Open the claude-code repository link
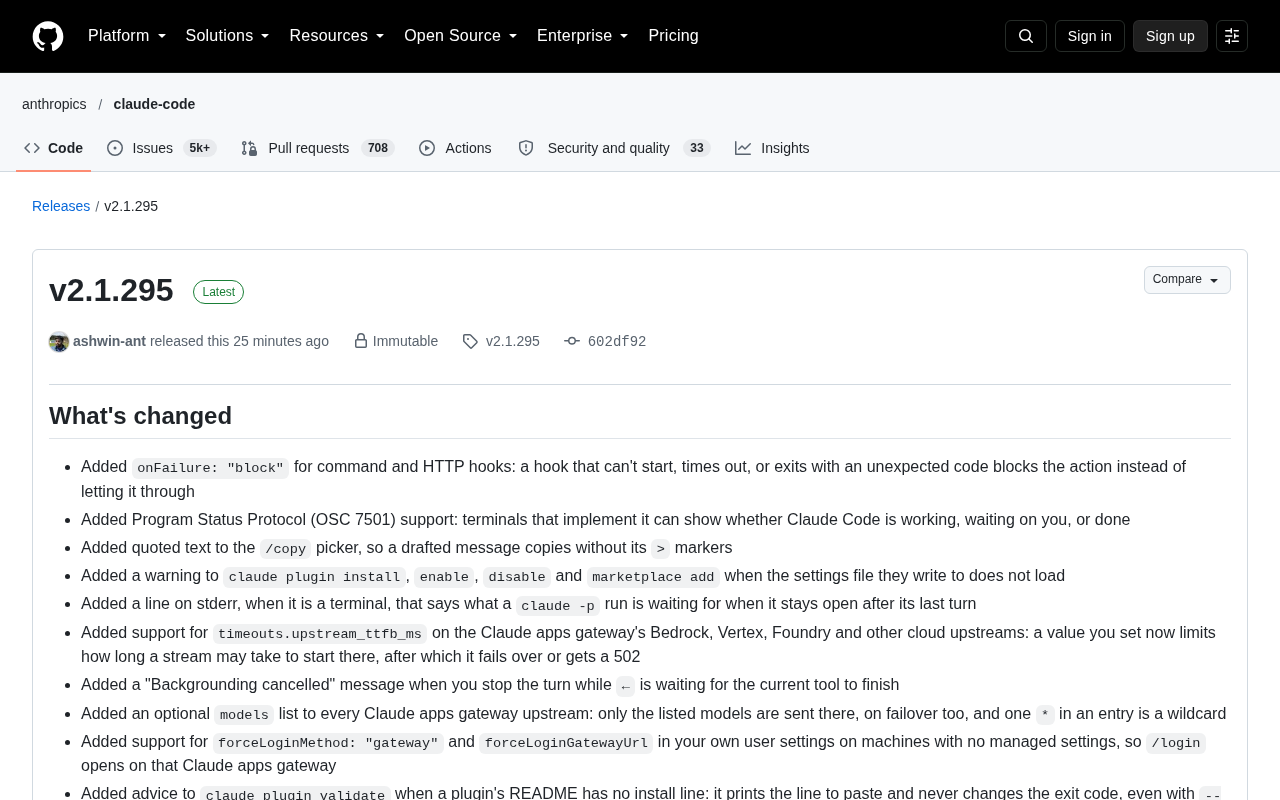Viewport: 1280px width, 800px height. [154, 104]
